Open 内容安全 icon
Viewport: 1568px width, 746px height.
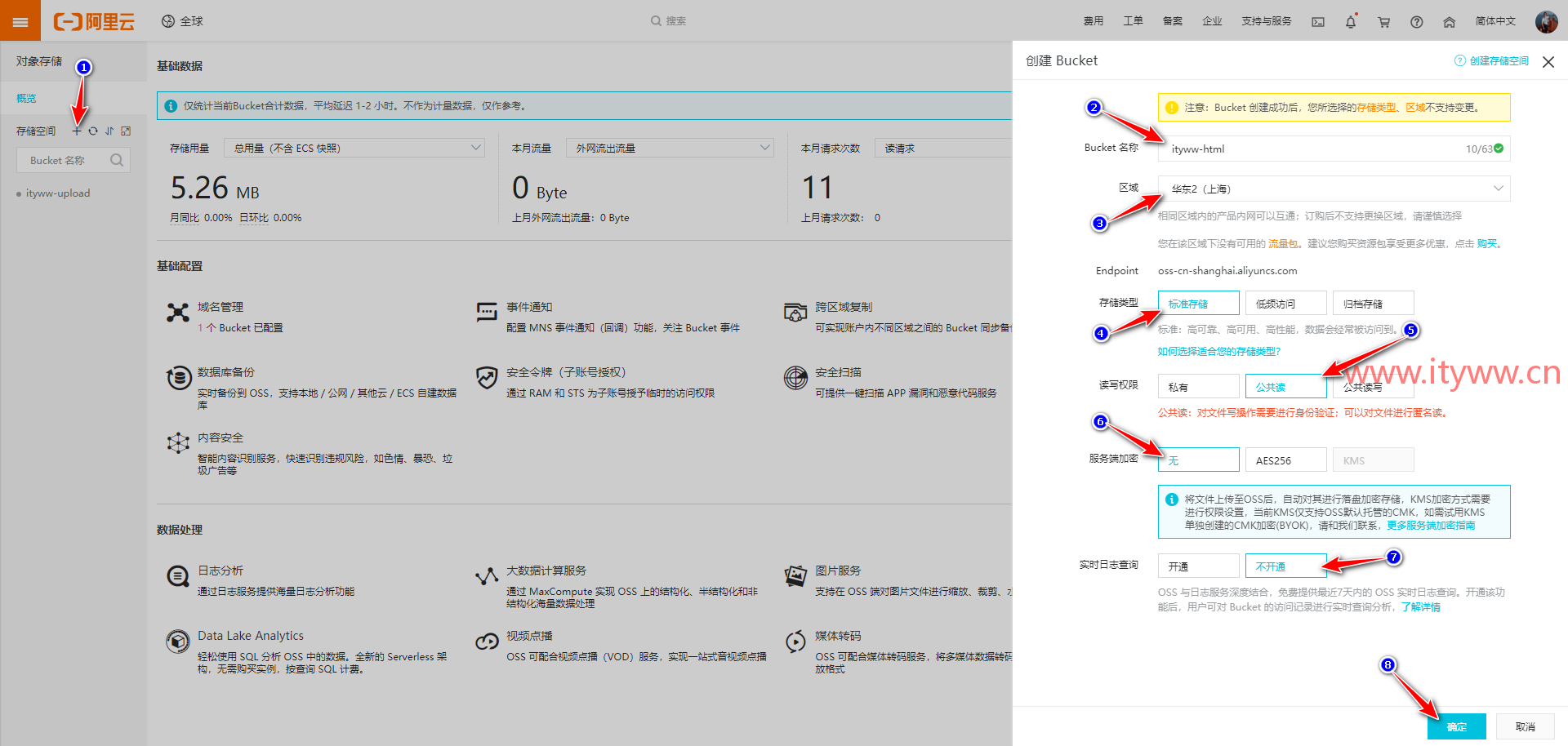(x=178, y=443)
